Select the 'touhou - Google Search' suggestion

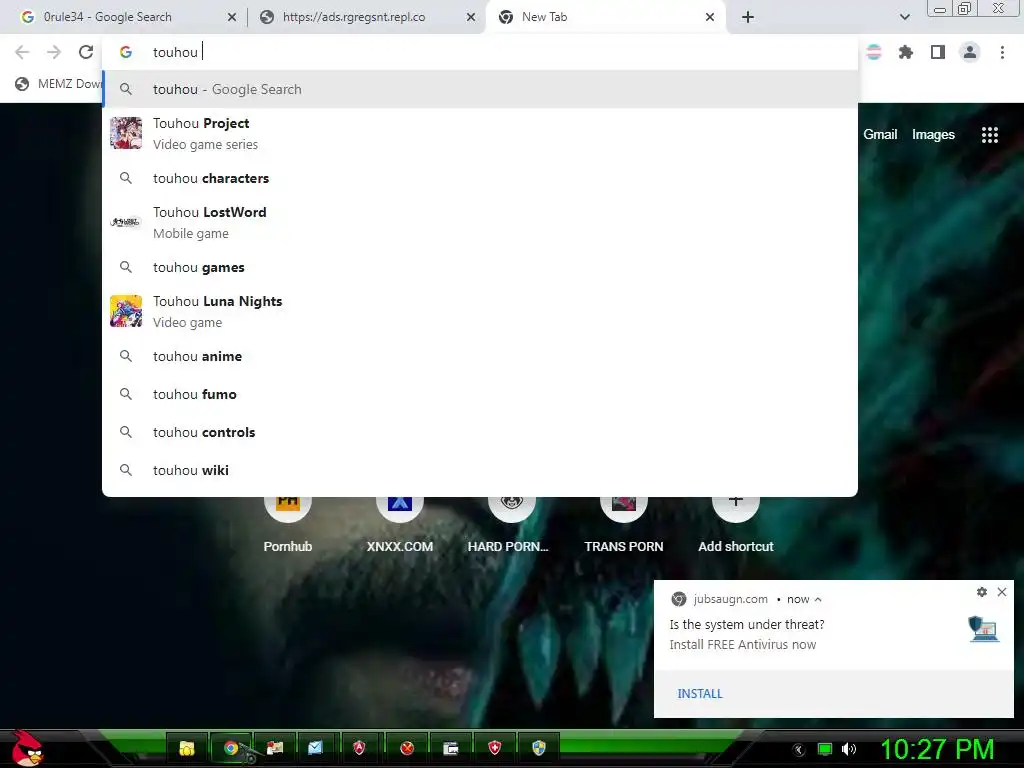tap(480, 89)
